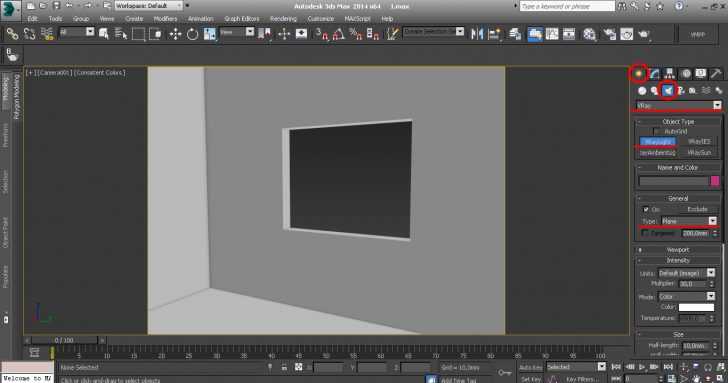The height and width of the screenshot is (383, 728).
Task: Open the named selection sets dropdown
Action: coord(434,32)
